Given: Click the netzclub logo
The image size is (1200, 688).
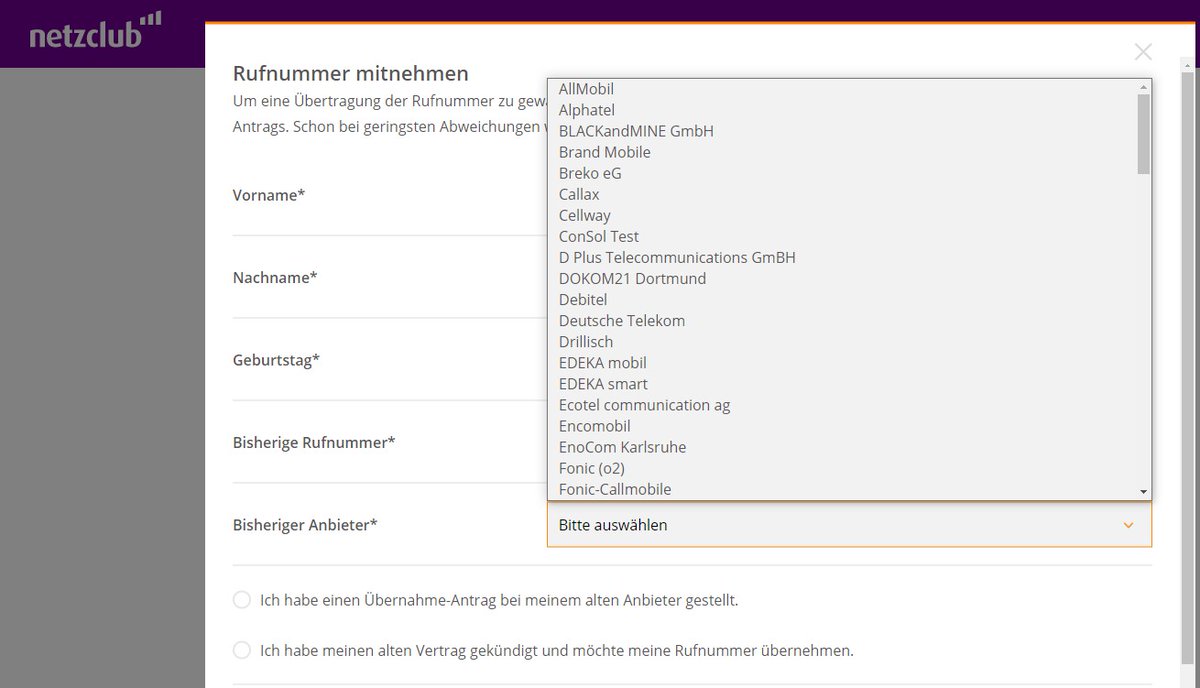Looking at the screenshot, I should [x=95, y=31].
